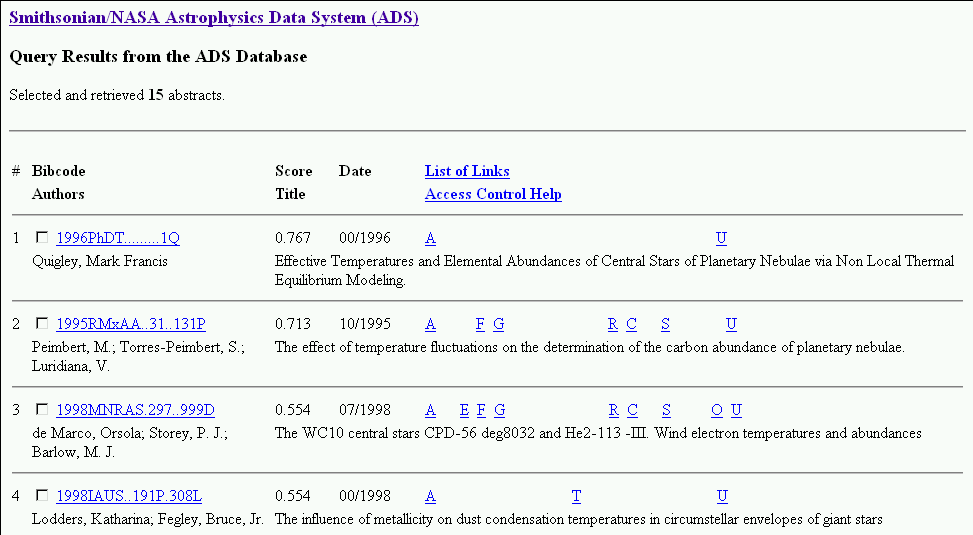Open bibcode 1998IAUS..191P.308L
This screenshot has height=535, width=973.
pyautogui.click(x=129, y=496)
